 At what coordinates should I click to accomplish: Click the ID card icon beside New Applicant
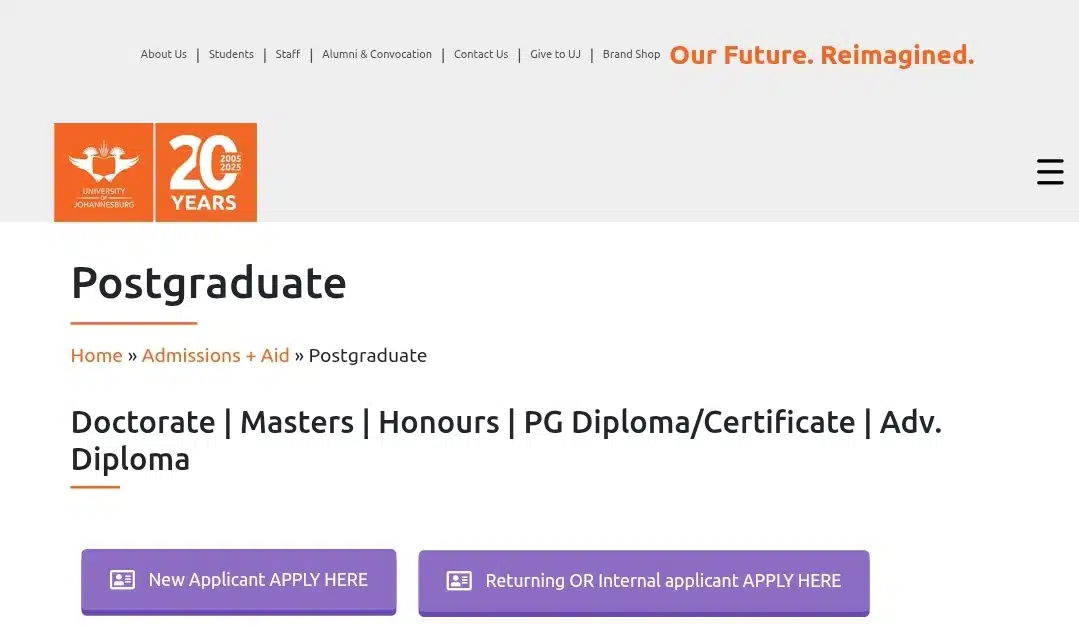[x=122, y=580]
